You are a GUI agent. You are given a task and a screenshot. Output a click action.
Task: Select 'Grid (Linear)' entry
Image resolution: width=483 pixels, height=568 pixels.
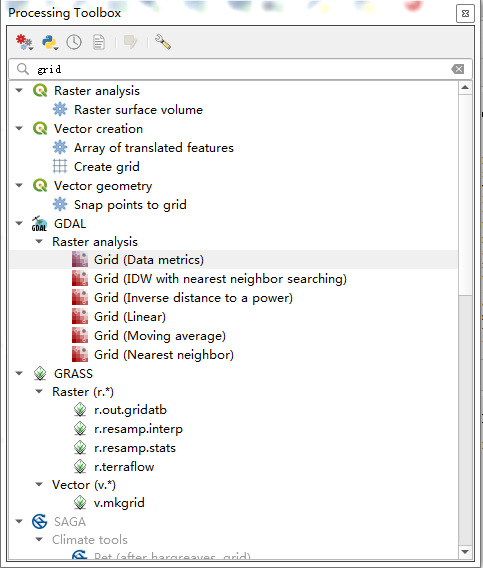coord(130,317)
